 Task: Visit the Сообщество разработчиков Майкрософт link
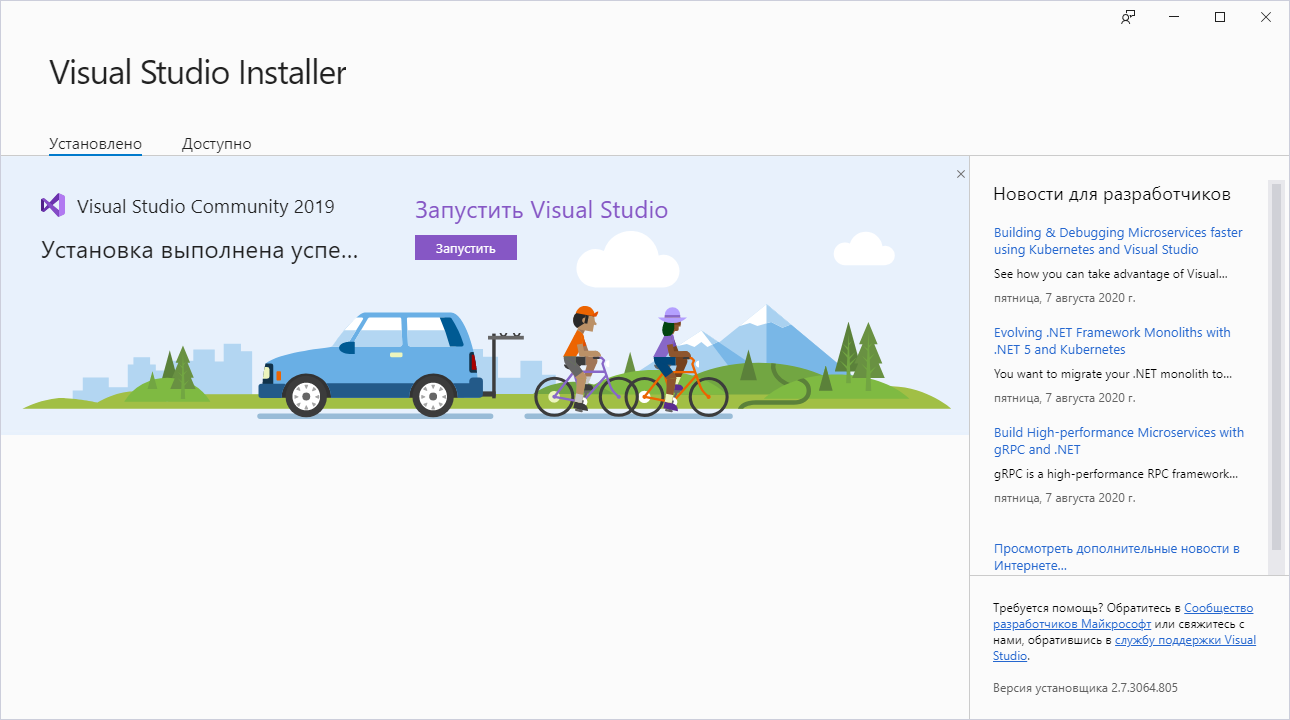tap(1218, 608)
